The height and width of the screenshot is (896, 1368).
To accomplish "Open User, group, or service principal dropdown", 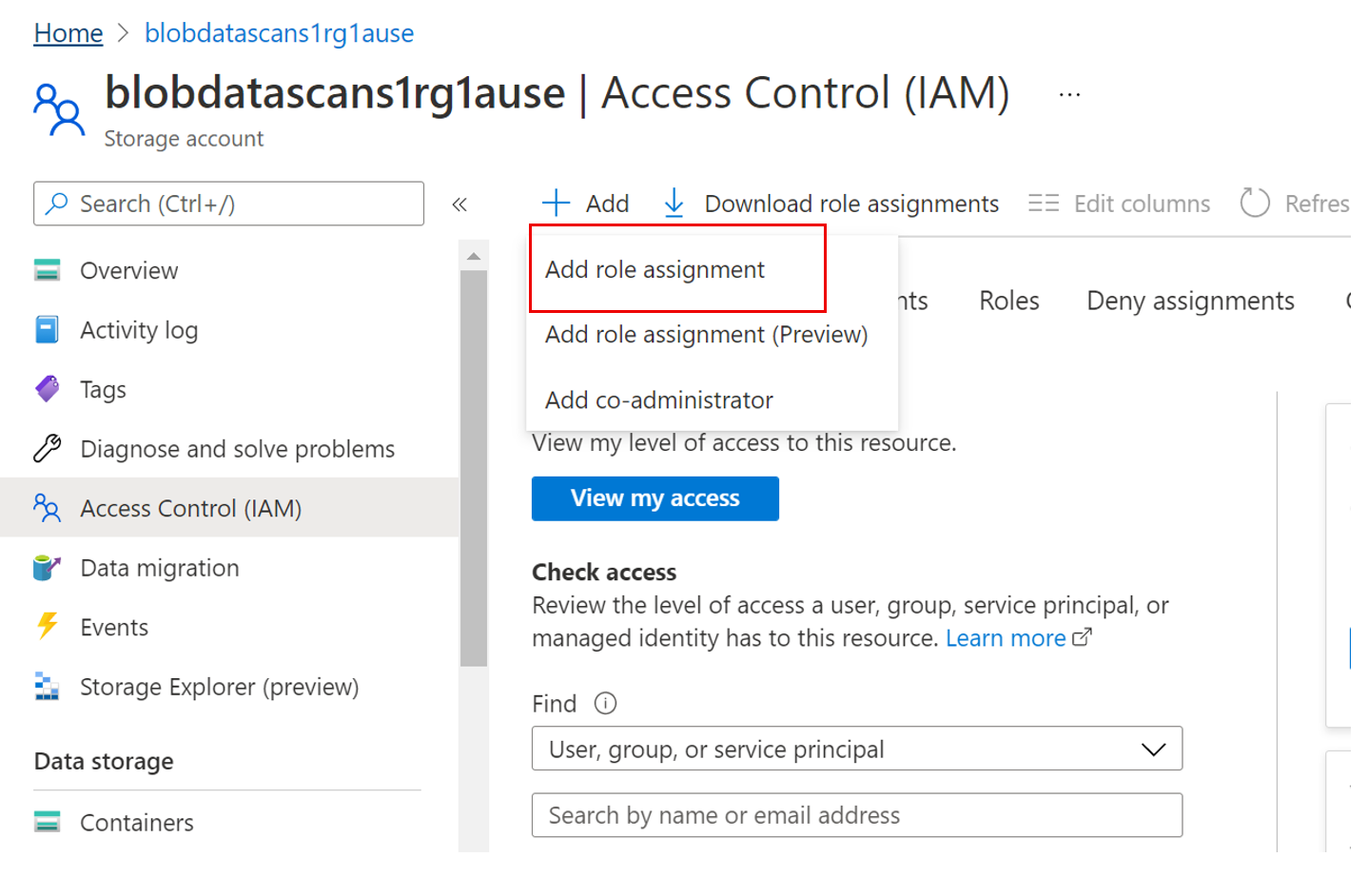I will [857, 749].
